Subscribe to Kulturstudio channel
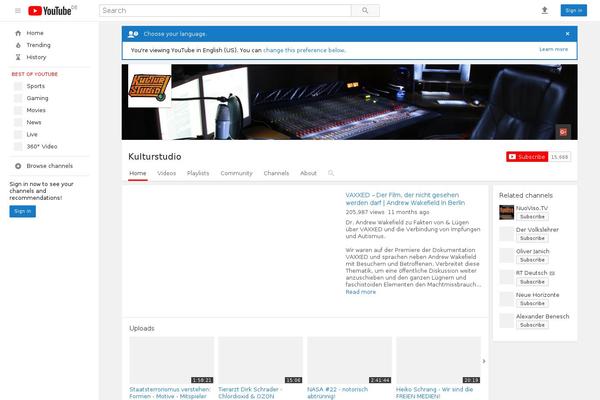Screen dimensions: 600x400 [x=527, y=157]
